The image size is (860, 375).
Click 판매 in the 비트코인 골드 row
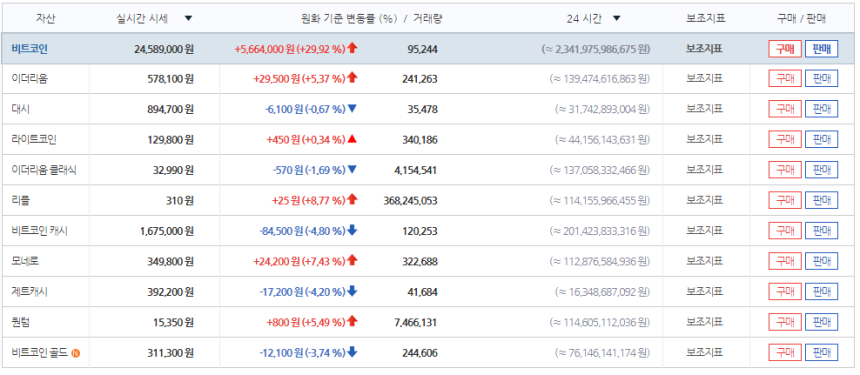pyautogui.click(x=822, y=353)
